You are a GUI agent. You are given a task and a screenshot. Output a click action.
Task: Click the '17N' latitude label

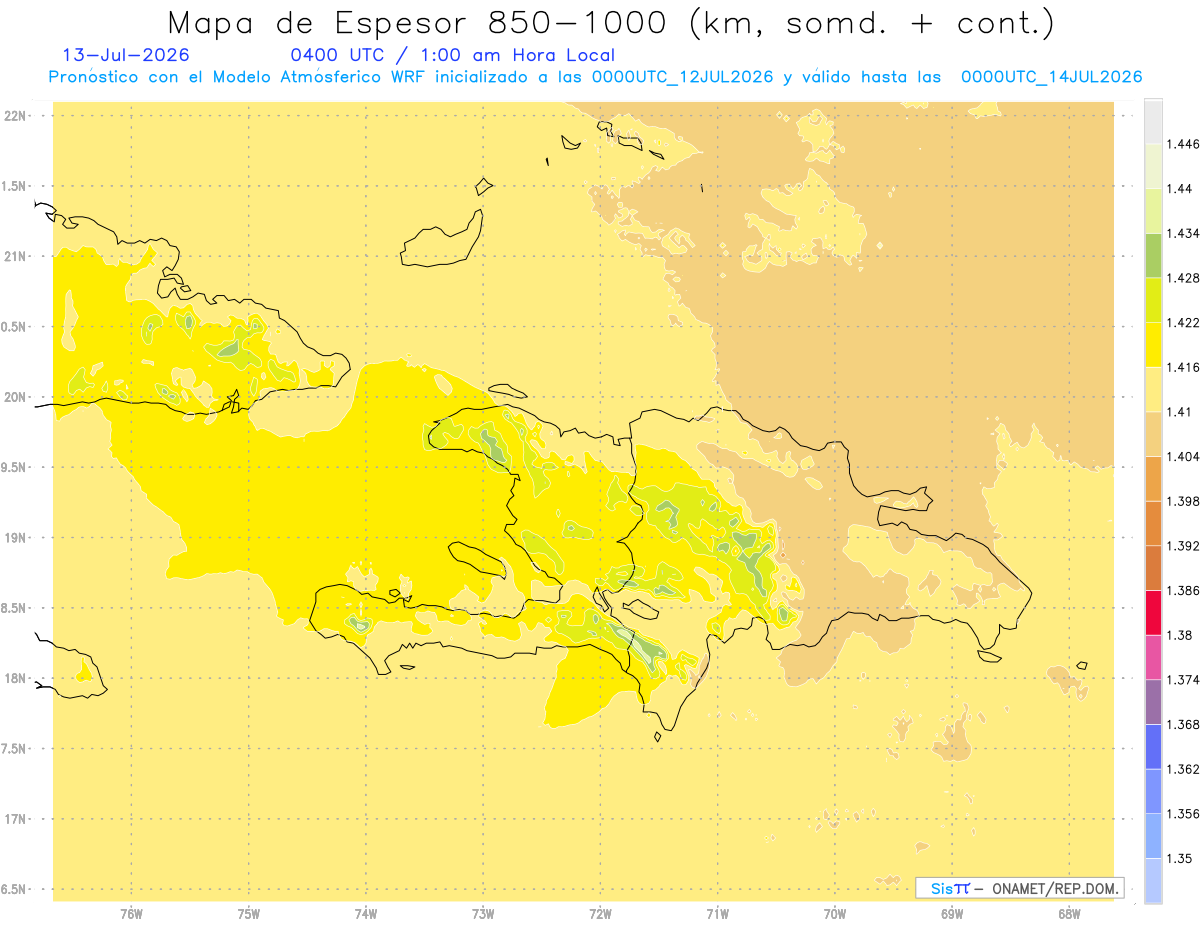point(16,819)
